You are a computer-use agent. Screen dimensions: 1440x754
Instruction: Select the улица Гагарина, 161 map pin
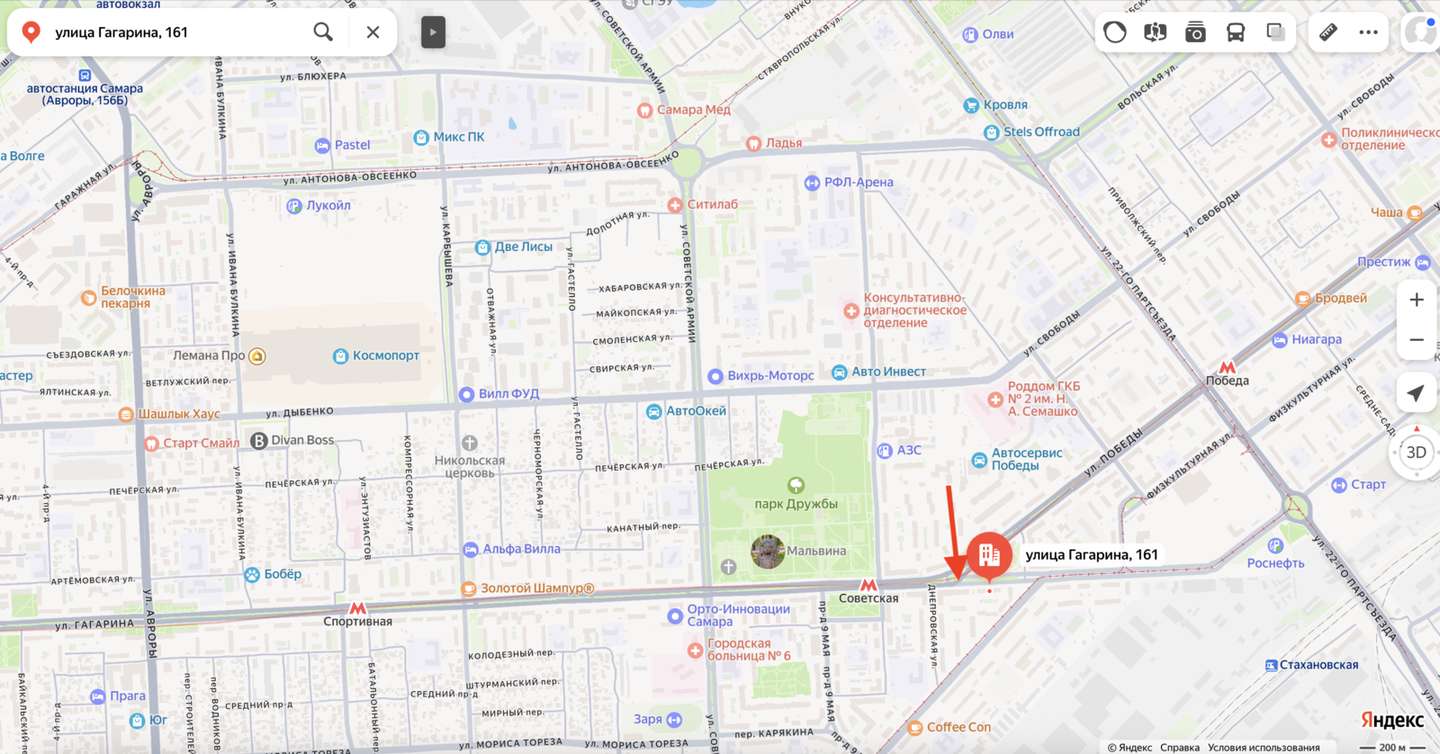989,555
